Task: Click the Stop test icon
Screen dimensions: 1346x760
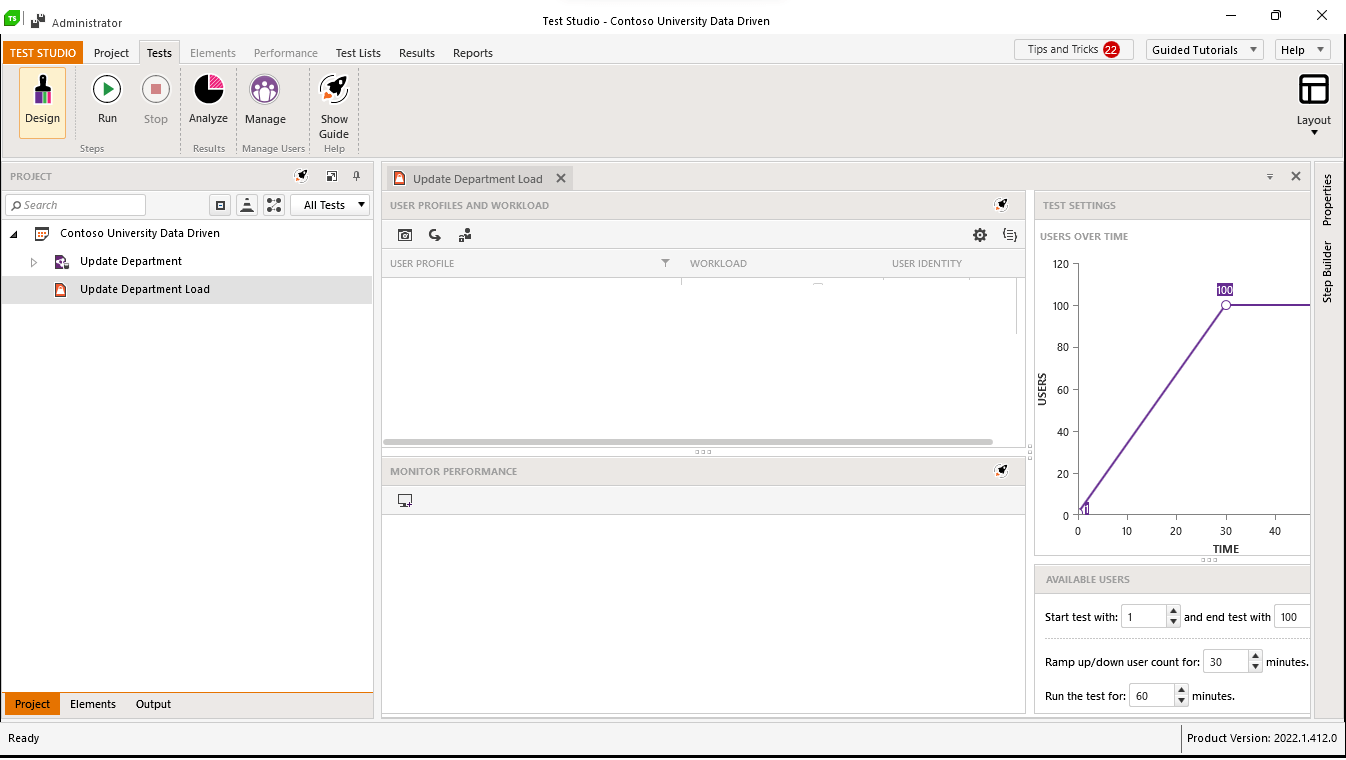Action: point(156,89)
